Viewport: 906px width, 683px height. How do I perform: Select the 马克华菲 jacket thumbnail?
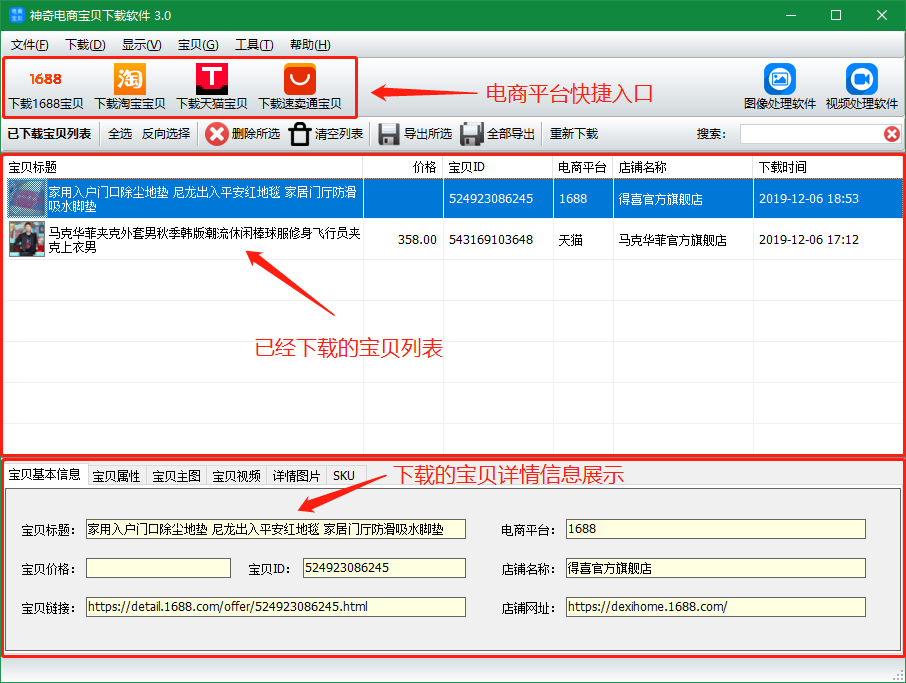coord(27,239)
